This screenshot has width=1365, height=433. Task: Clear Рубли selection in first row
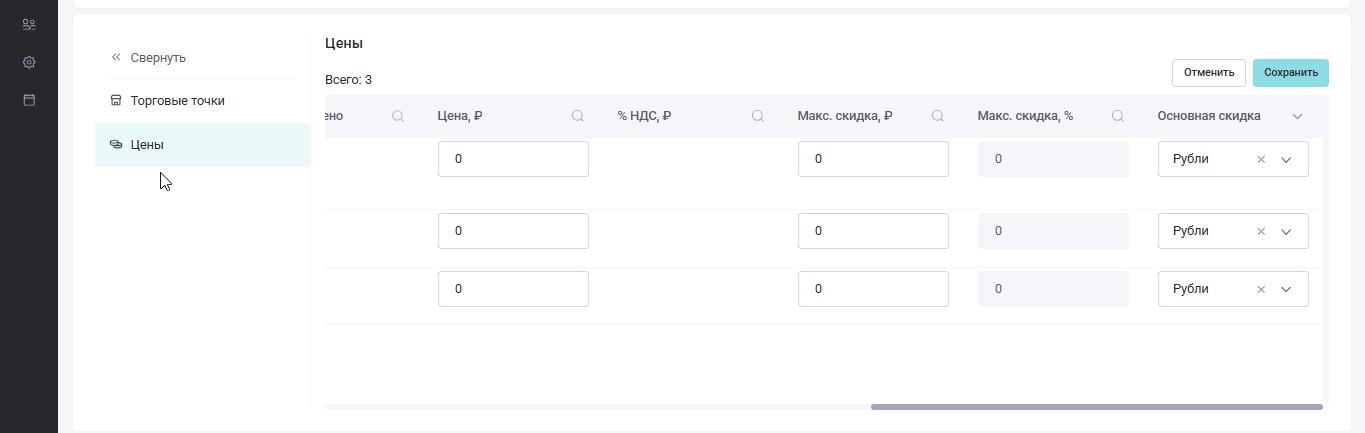click(1261, 159)
